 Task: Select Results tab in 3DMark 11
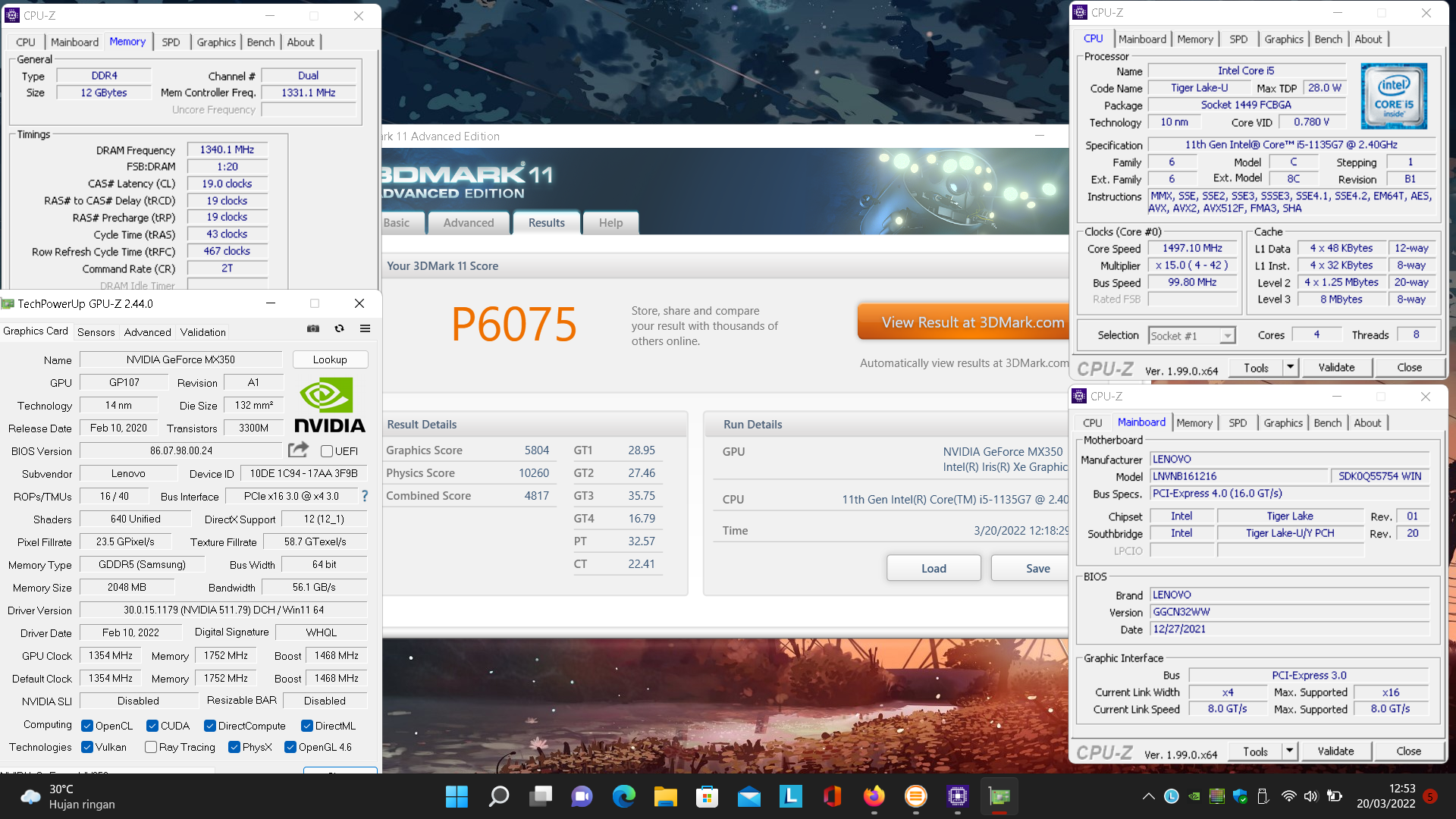[x=546, y=223]
